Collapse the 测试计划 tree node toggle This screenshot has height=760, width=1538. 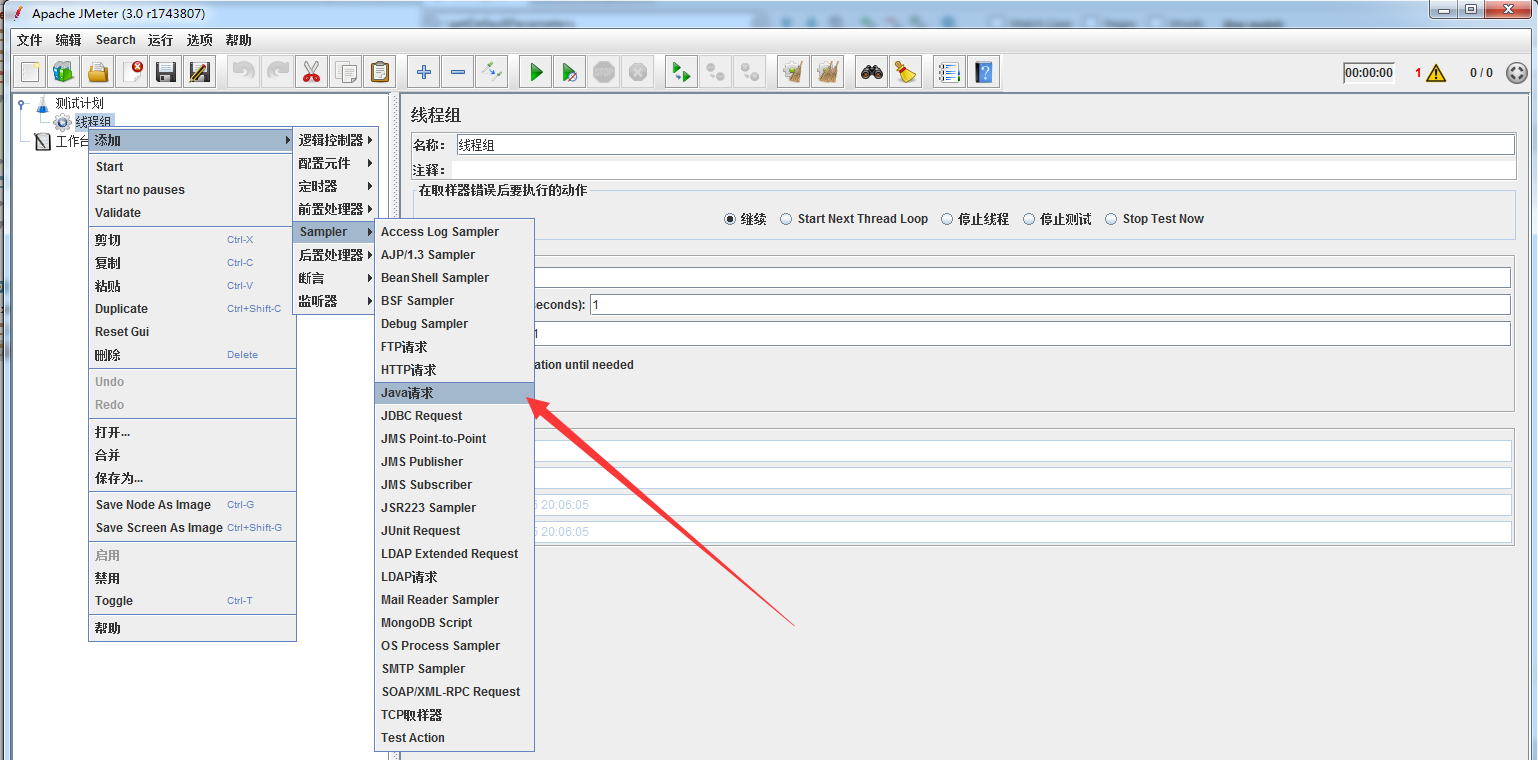(21, 102)
